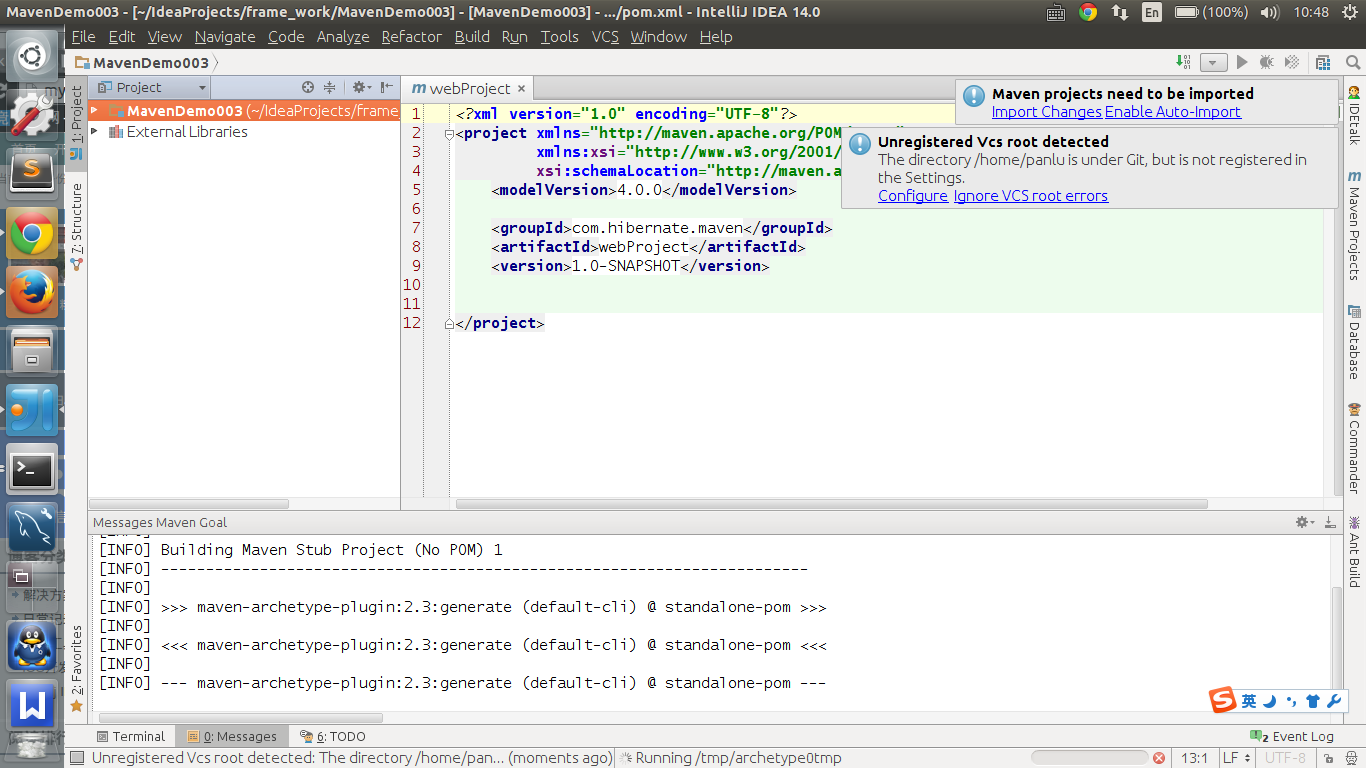Image resolution: width=1366 pixels, height=768 pixels.
Task: Expand External Libraries tree node
Action: (94, 132)
